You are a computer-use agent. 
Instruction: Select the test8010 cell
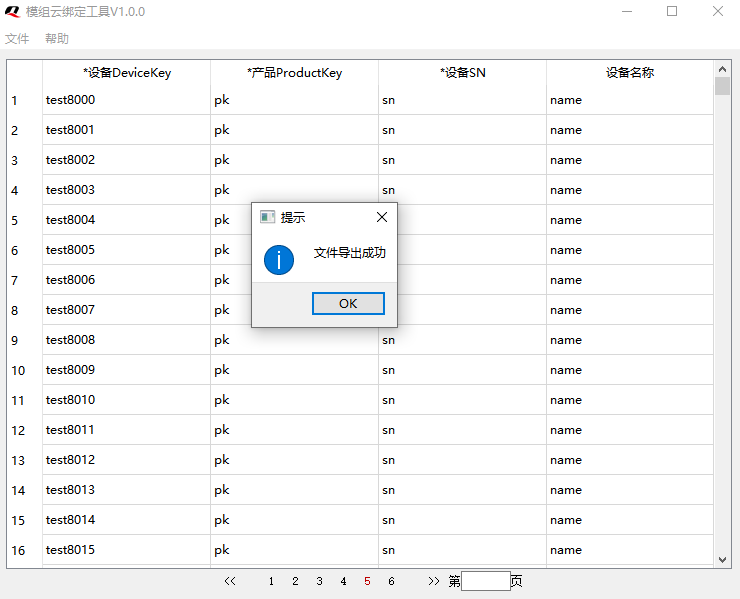tap(126, 400)
